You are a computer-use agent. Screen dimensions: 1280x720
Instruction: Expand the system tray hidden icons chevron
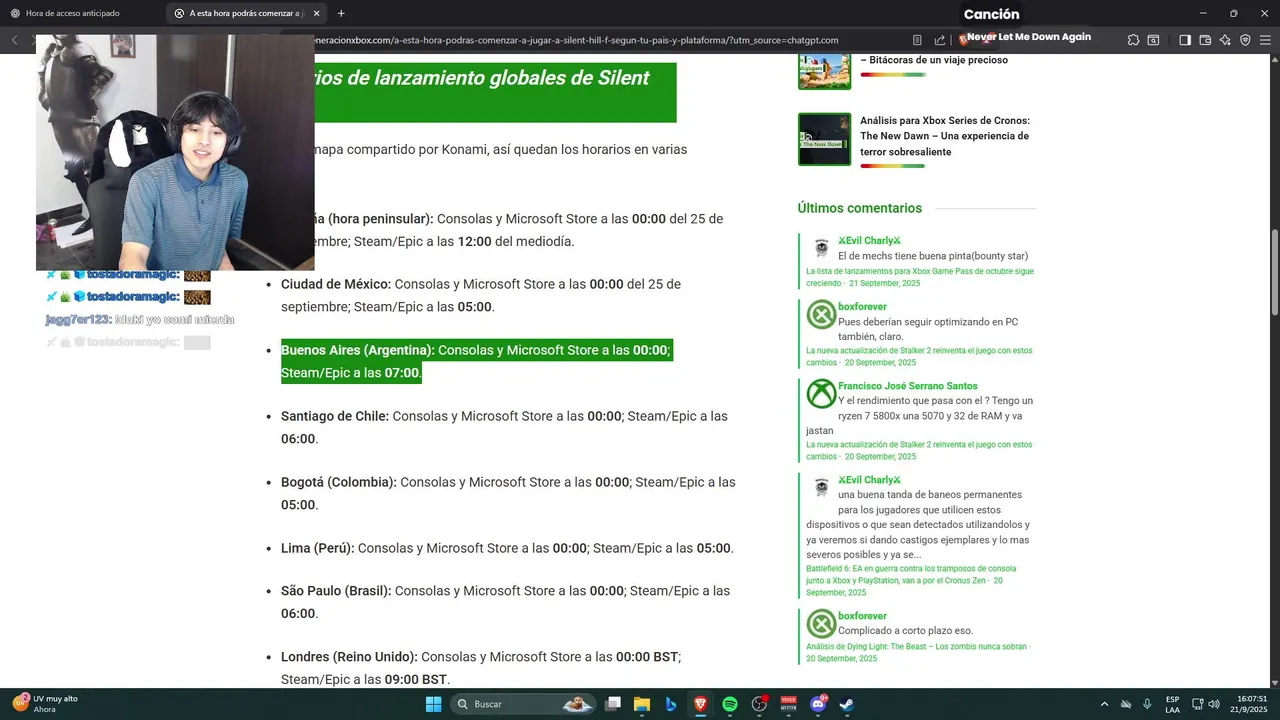tap(1104, 704)
